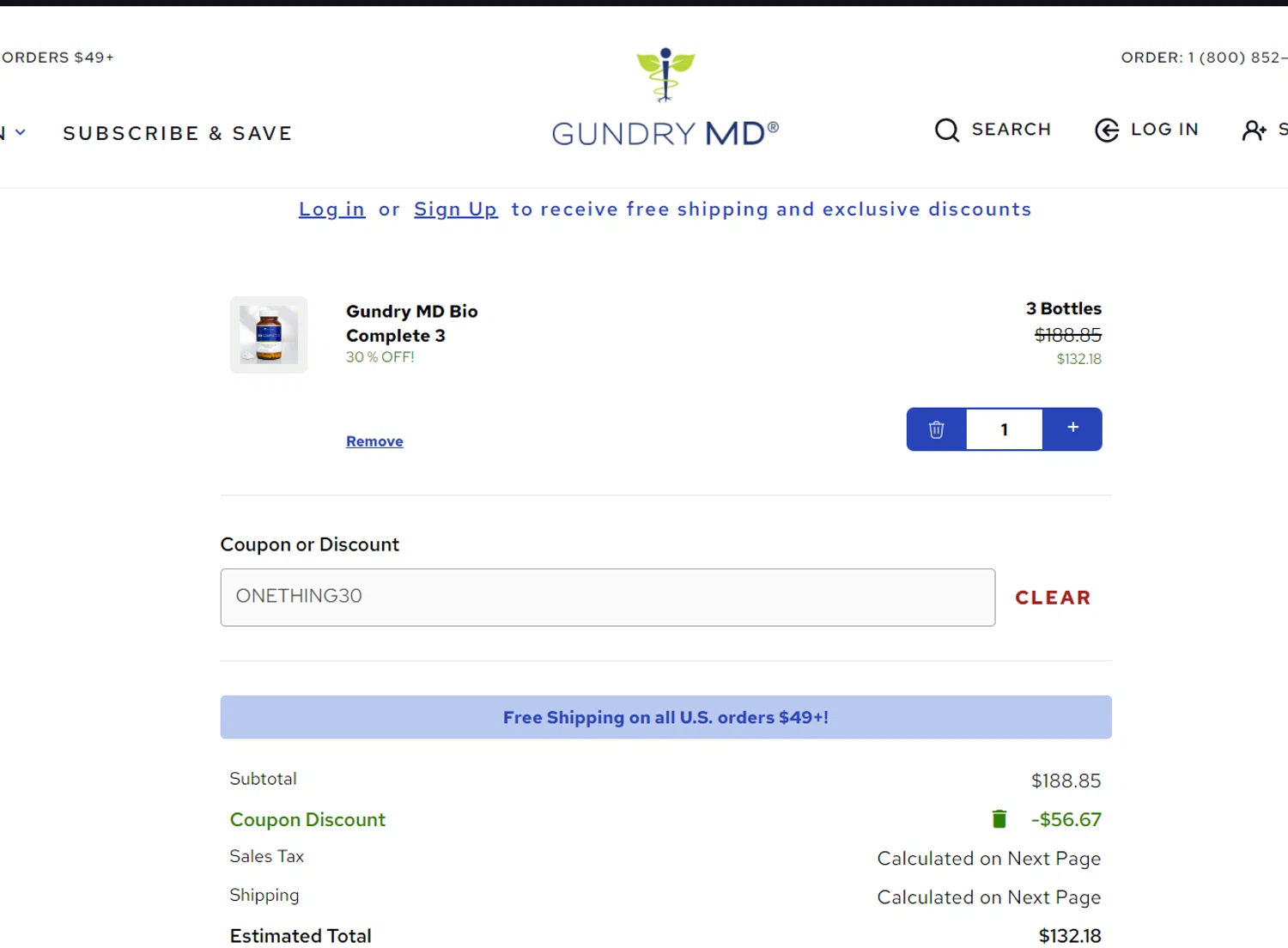
Task: Click the Shipping label in totals
Action: (x=264, y=895)
